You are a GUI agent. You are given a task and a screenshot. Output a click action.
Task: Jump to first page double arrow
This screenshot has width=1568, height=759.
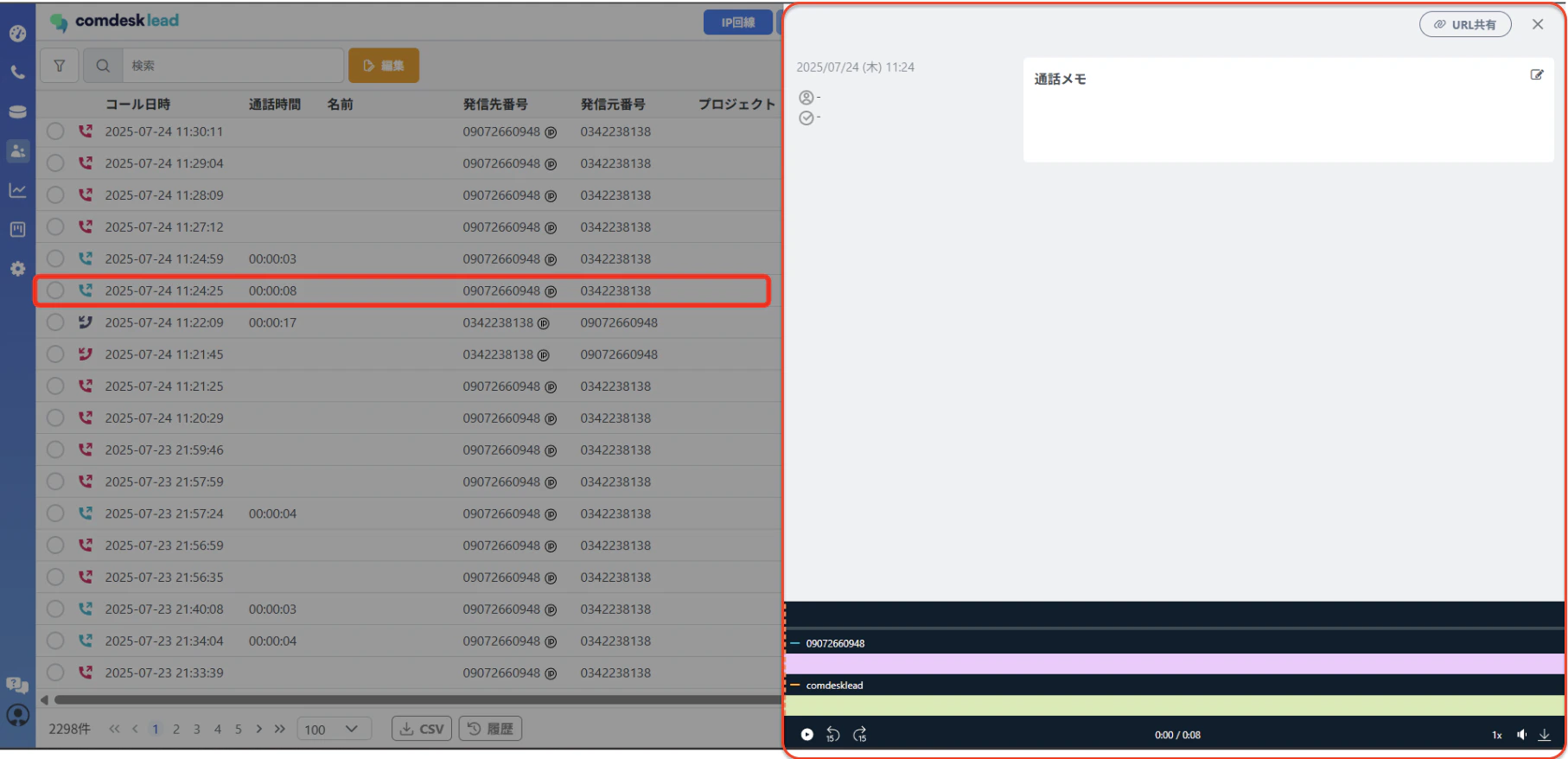[114, 730]
